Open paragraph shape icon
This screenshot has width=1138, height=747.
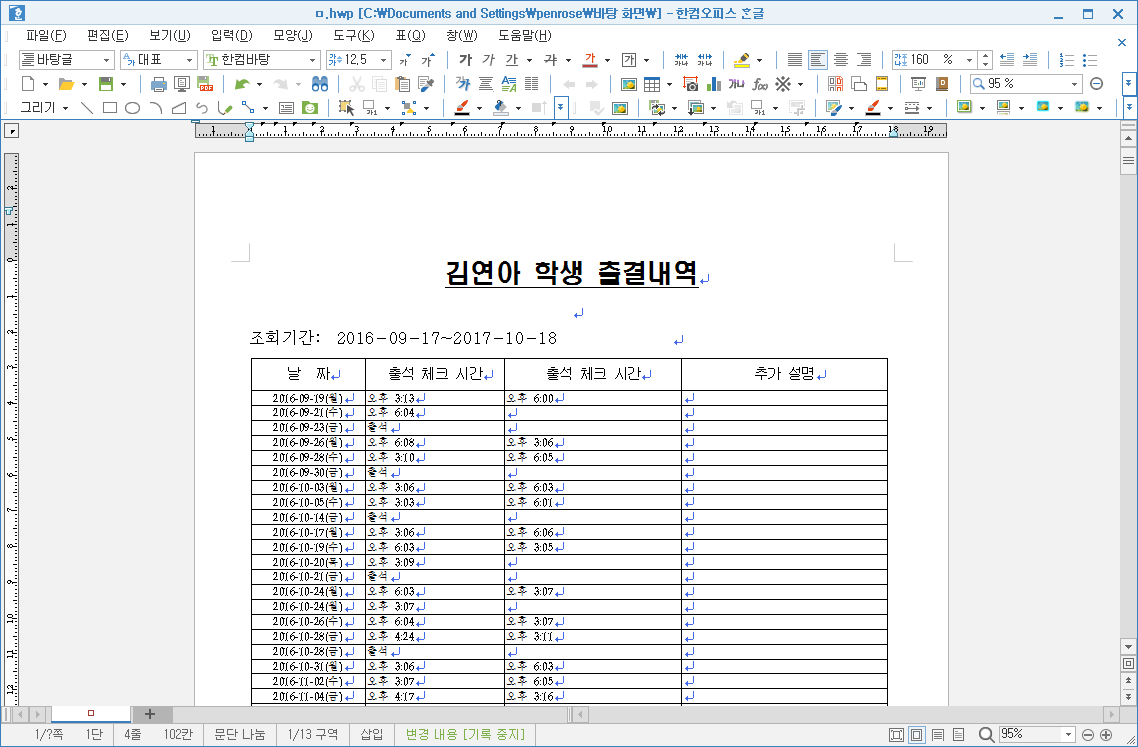point(486,84)
